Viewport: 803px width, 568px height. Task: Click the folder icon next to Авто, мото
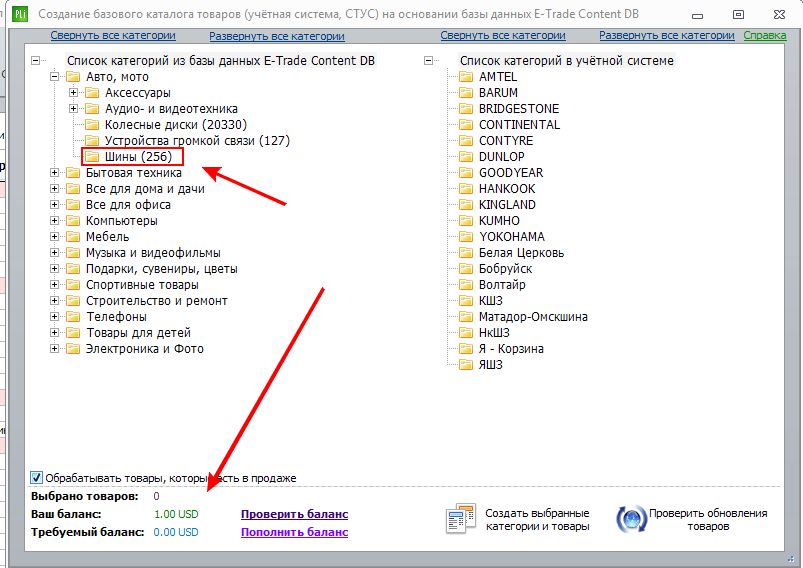[73, 77]
